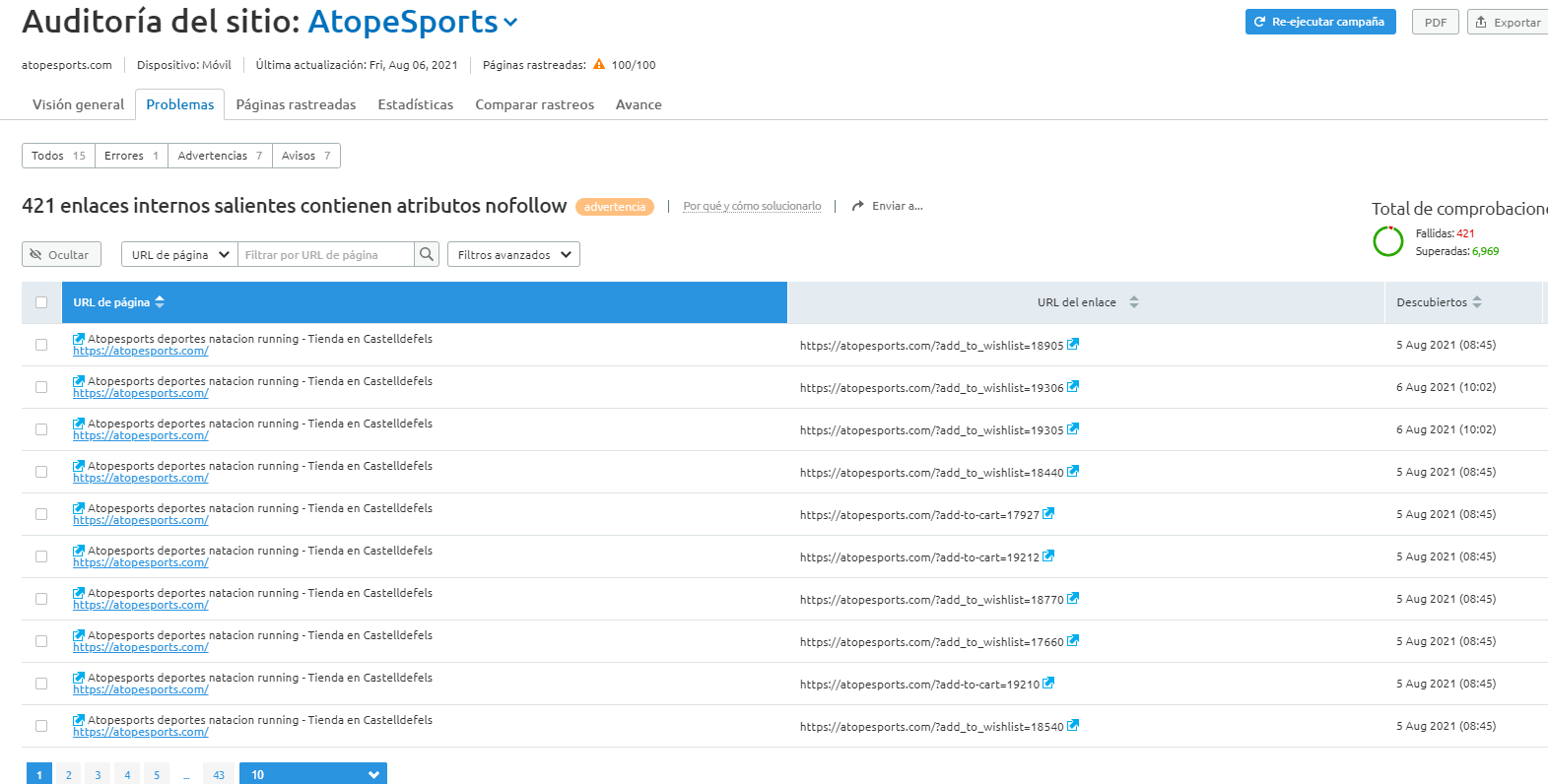Go to pagination page 4
Viewport: 1548px width, 784px height.
(127, 774)
